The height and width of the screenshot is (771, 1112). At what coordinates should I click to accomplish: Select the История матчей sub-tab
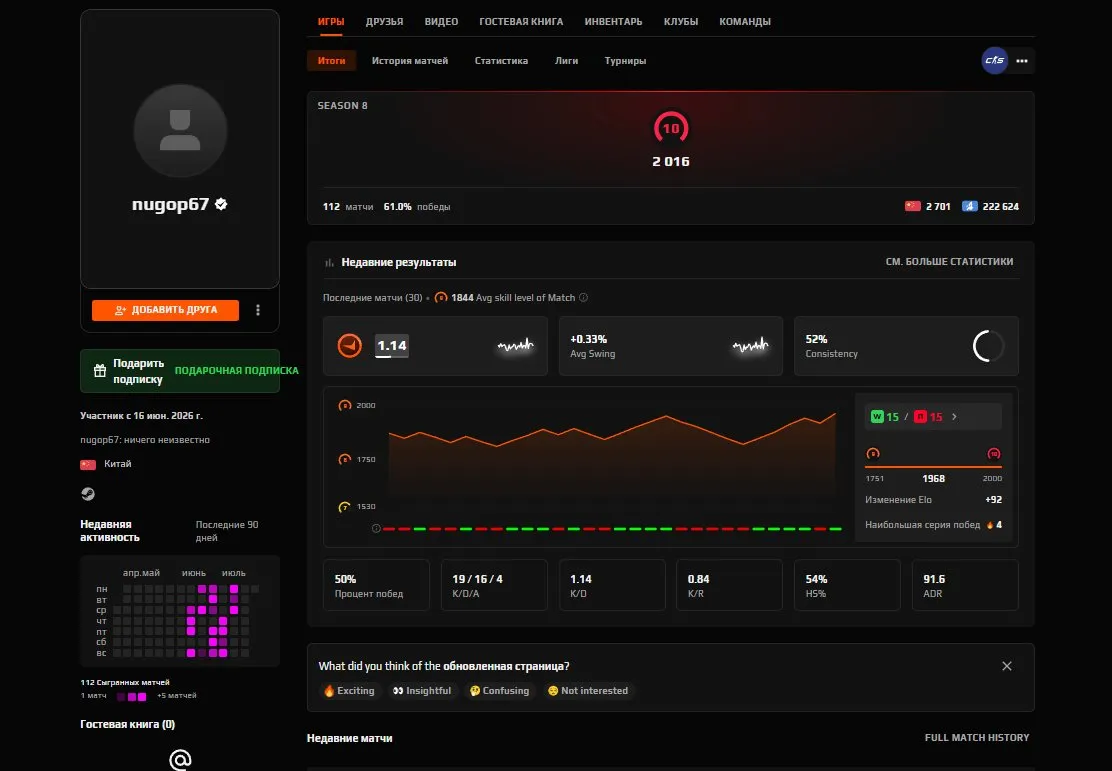point(410,61)
